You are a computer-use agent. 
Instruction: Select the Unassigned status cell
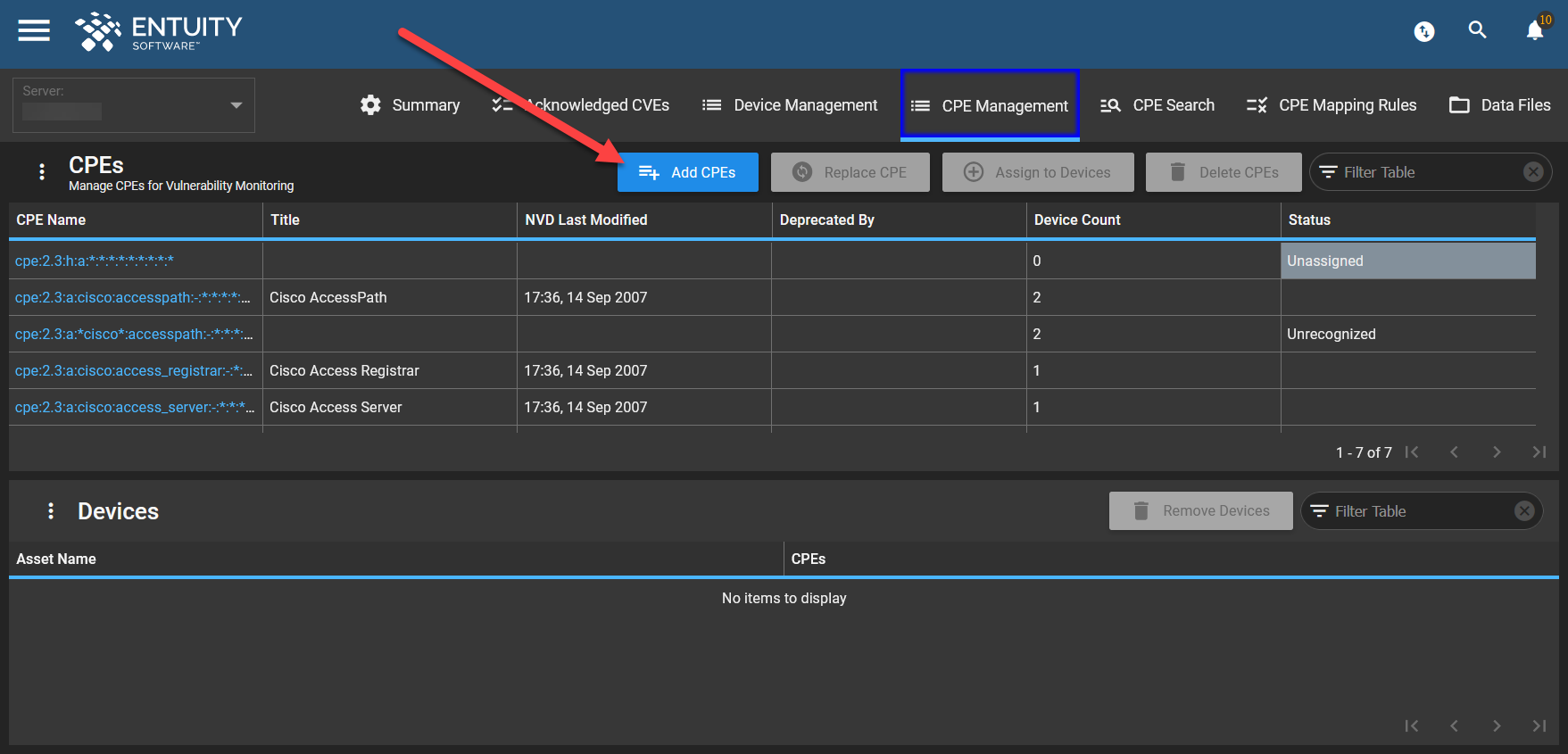coord(1408,261)
